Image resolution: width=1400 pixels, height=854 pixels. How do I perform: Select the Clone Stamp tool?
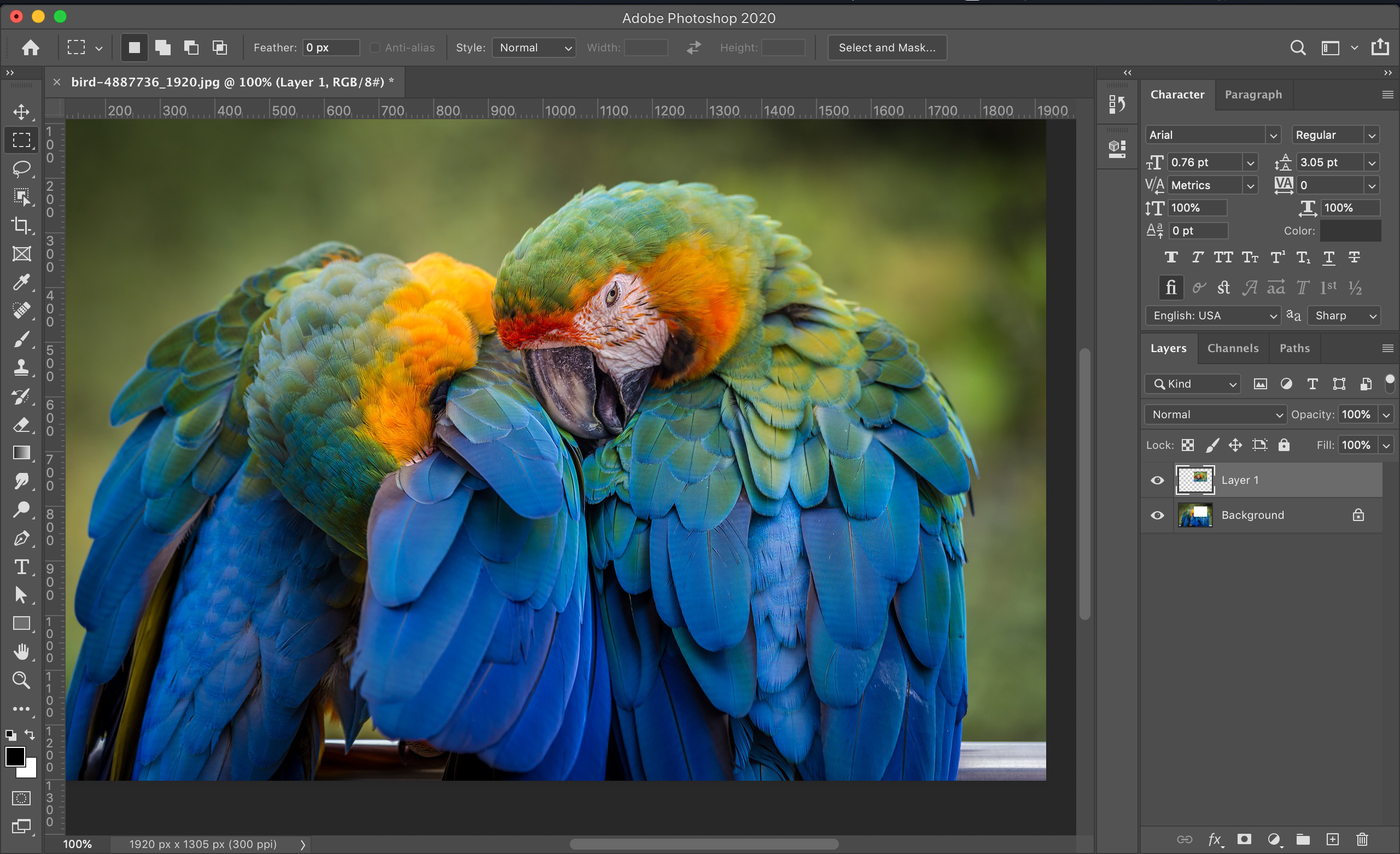click(x=21, y=367)
